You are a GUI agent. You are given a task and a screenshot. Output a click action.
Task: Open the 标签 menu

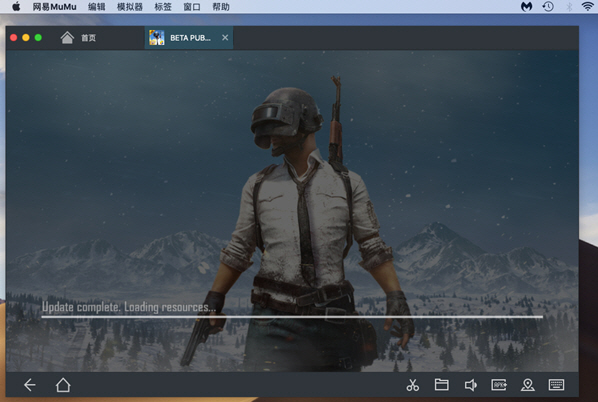(x=163, y=6)
